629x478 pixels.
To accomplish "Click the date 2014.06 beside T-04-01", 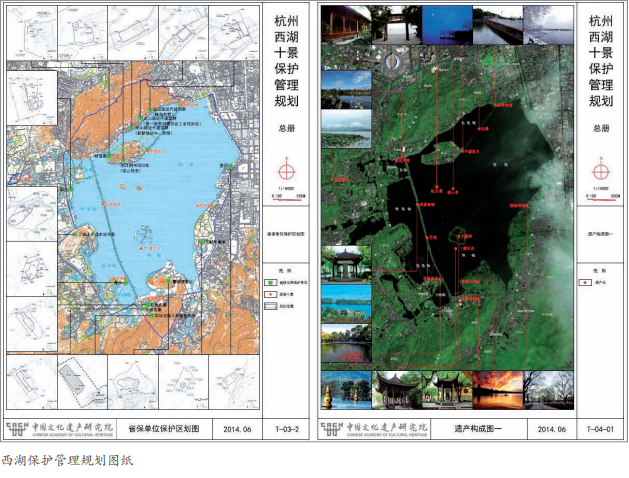I will (x=552, y=429).
